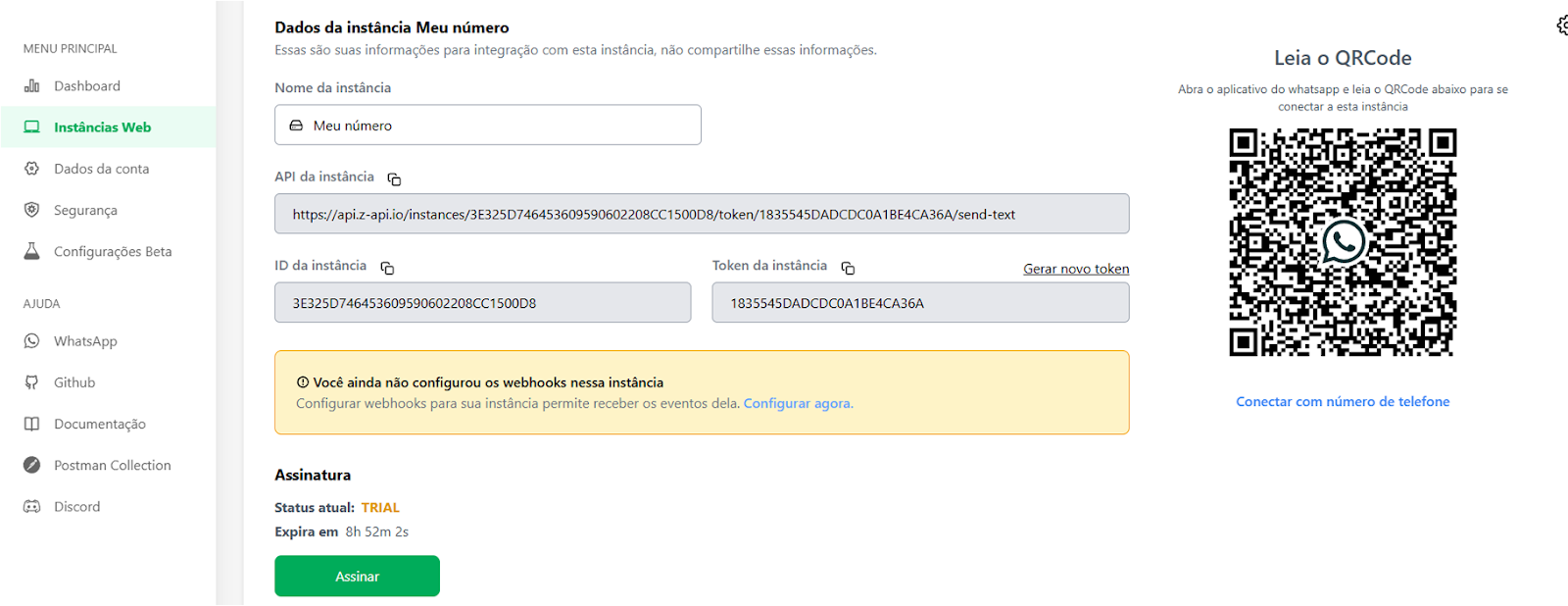The width and height of the screenshot is (1568, 606).
Task: Click the drive icon in instance name field
Action: (296, 126)
